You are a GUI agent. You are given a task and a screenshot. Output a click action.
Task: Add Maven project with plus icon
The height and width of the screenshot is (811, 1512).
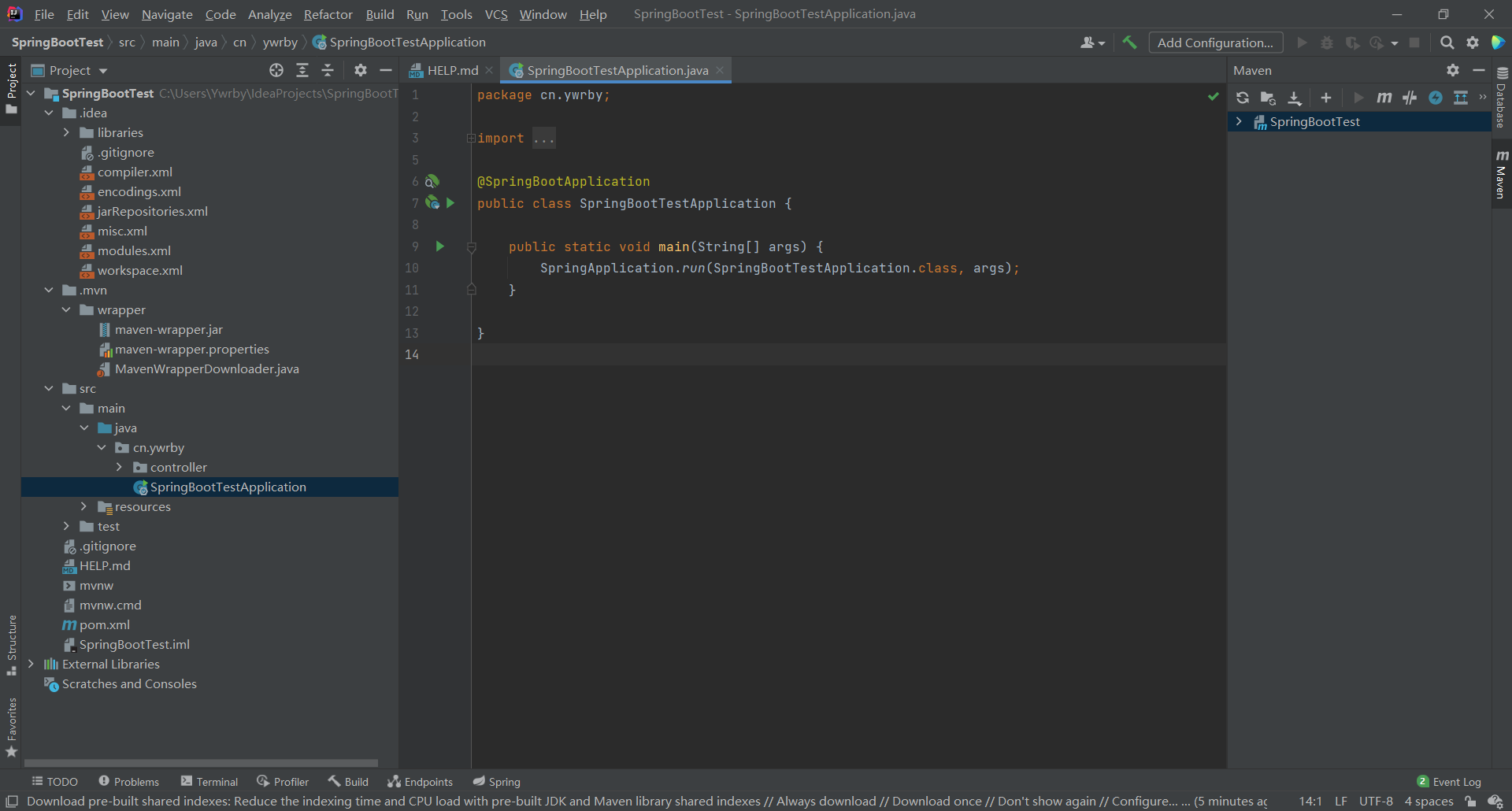pos(1326,98)
